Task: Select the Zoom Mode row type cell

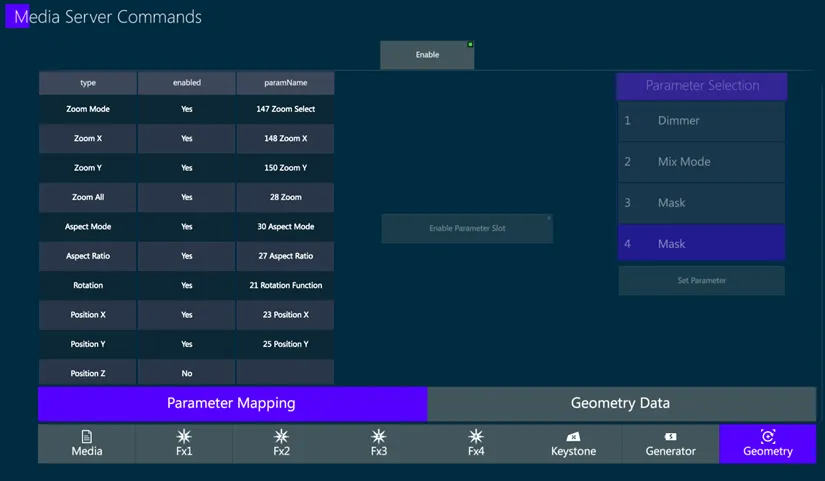Action: 88,109
